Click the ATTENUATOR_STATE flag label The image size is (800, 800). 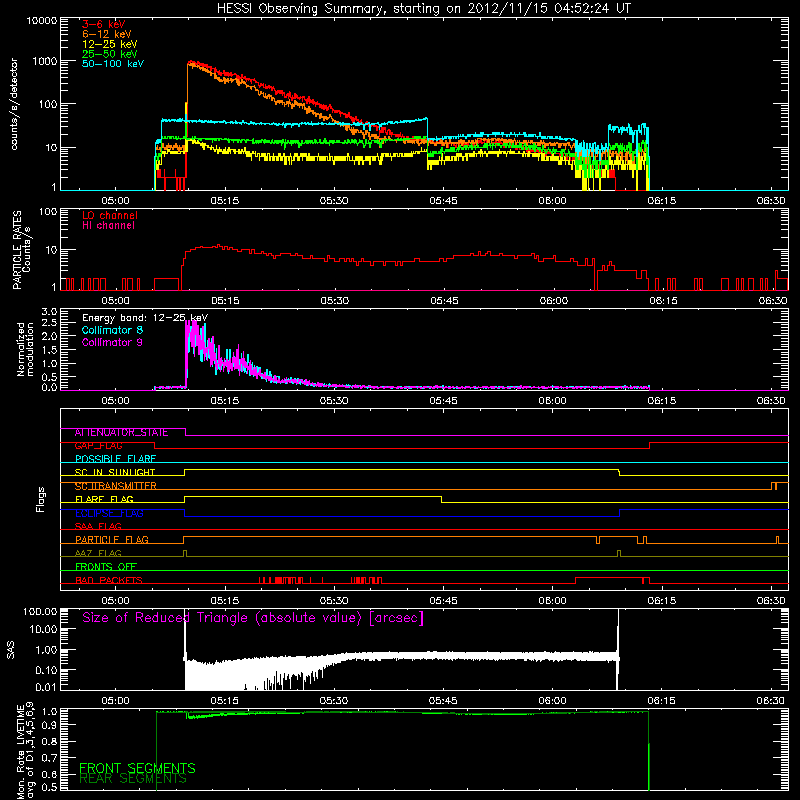coord(121,433)
